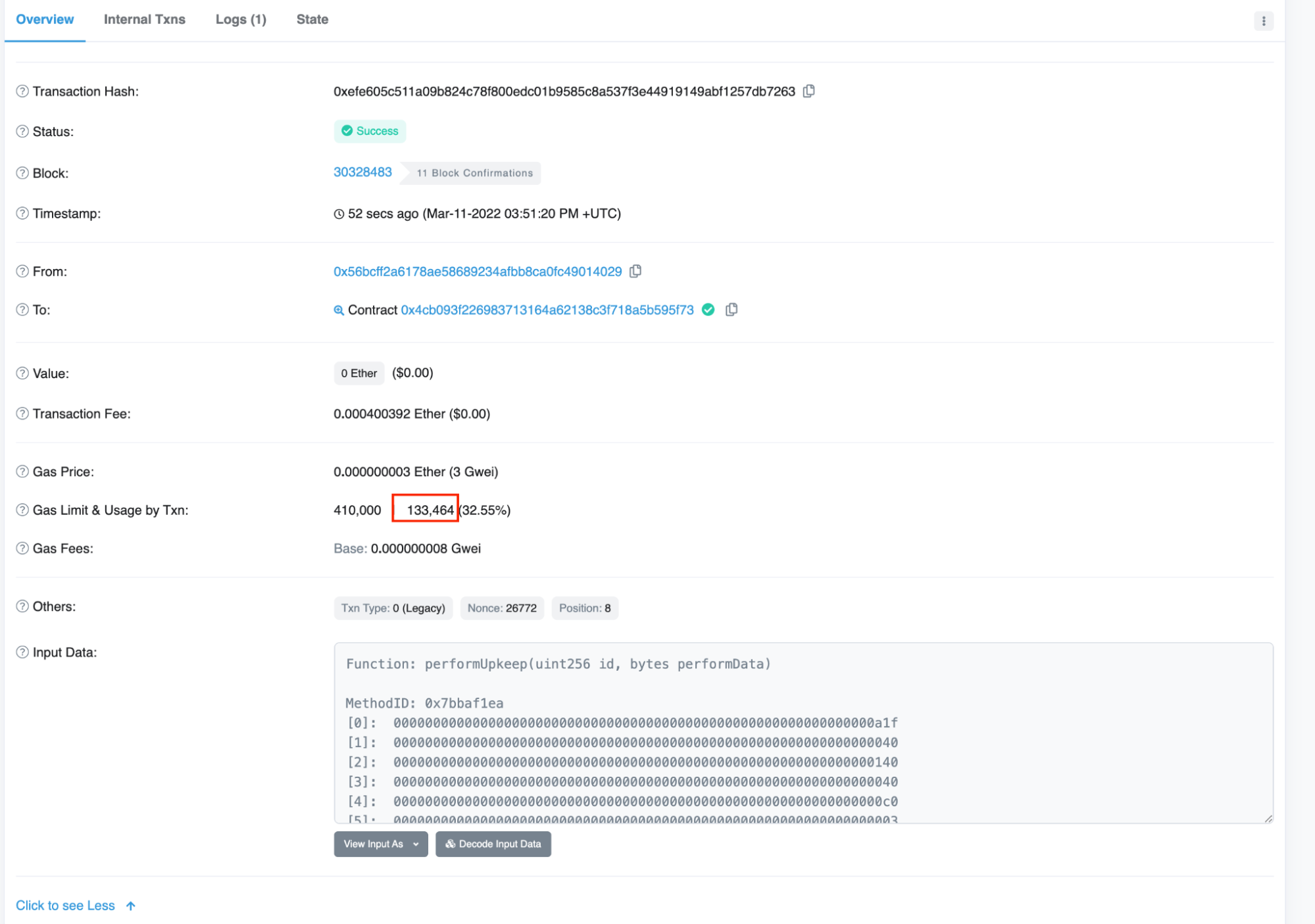Switch to the Internal Txns tab
Screen dimensions: 1315x924
144,19
